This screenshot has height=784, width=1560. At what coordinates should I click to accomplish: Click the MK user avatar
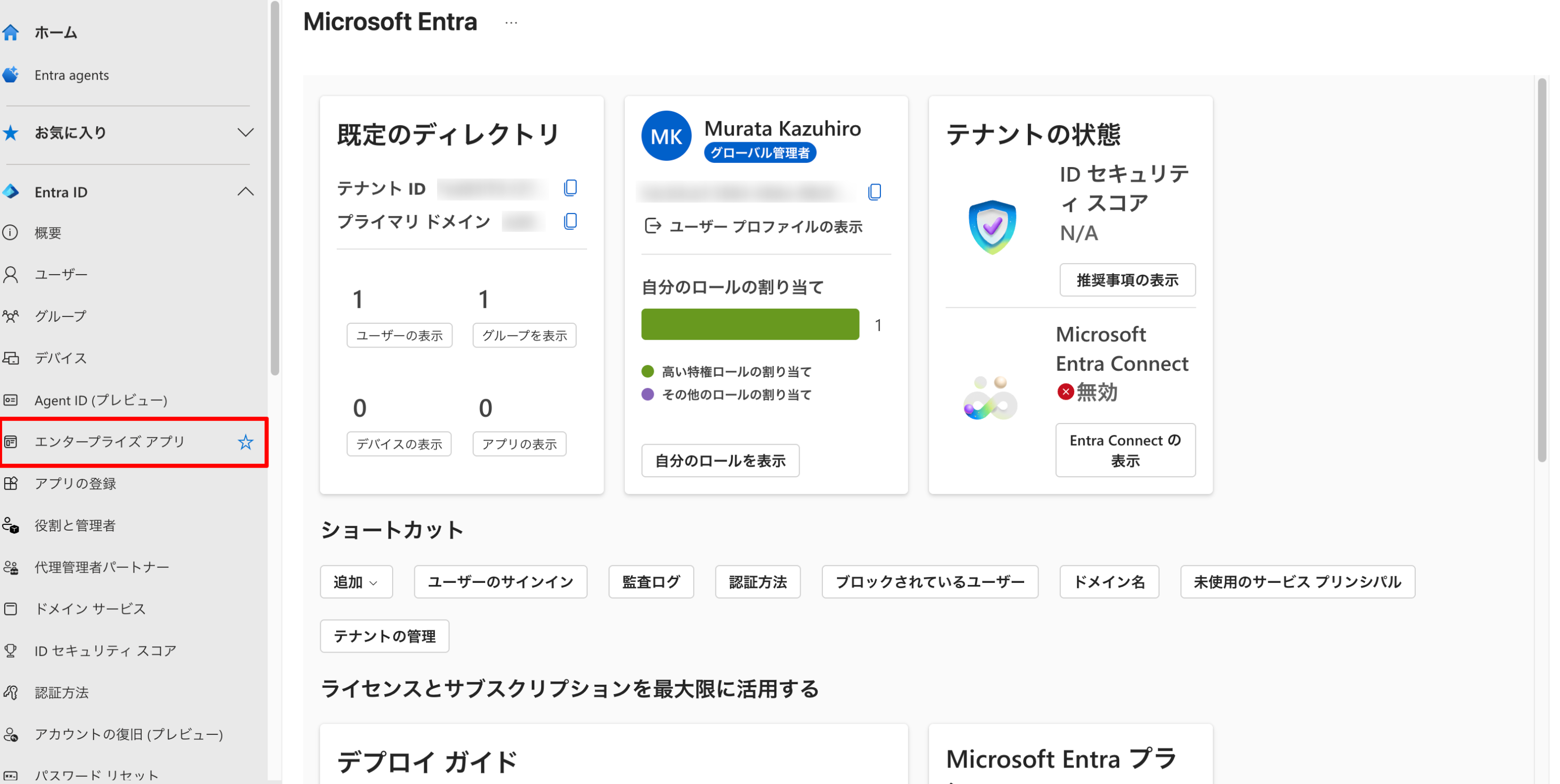666,135
